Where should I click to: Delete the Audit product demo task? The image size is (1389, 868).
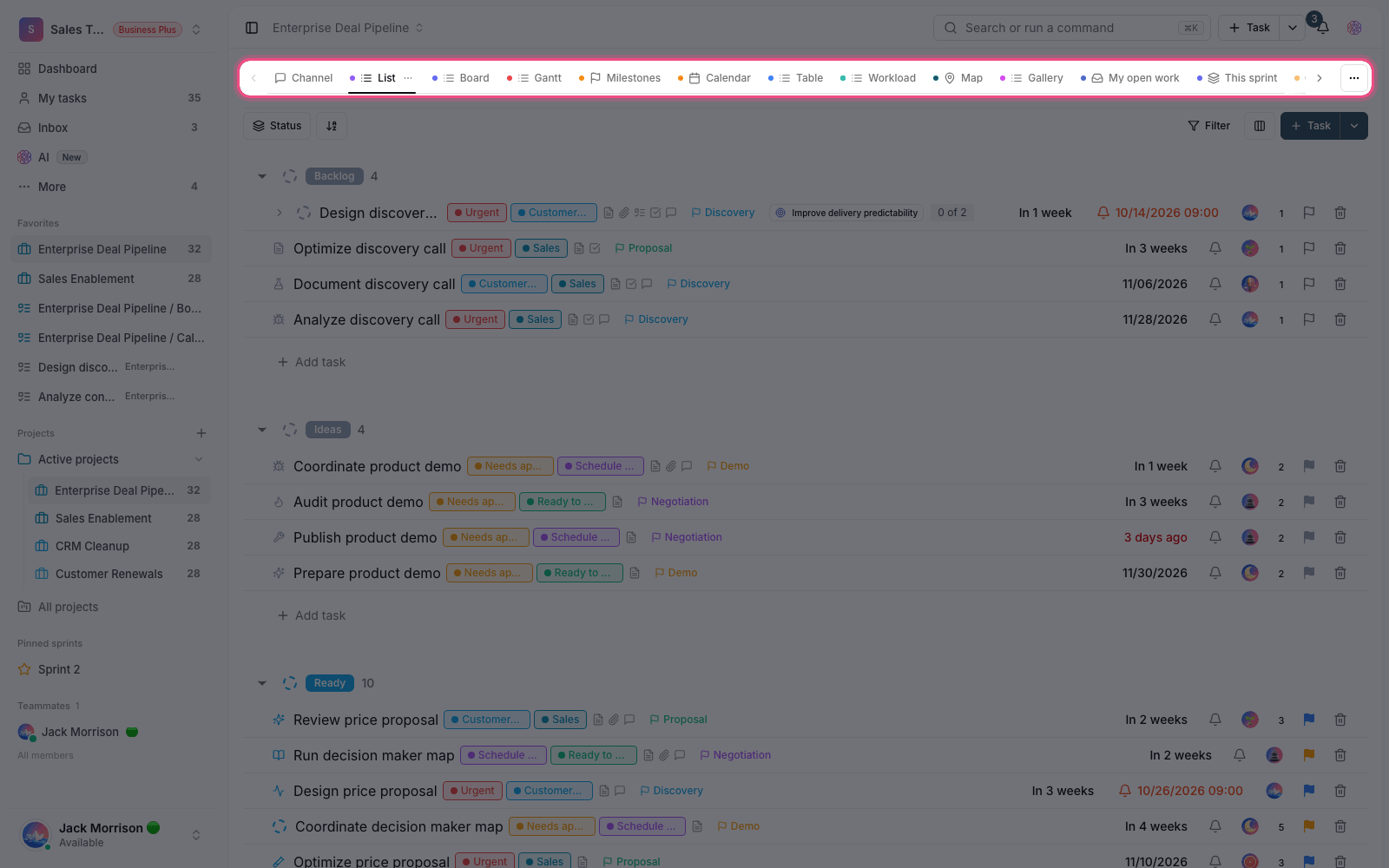coord(1340,502)
